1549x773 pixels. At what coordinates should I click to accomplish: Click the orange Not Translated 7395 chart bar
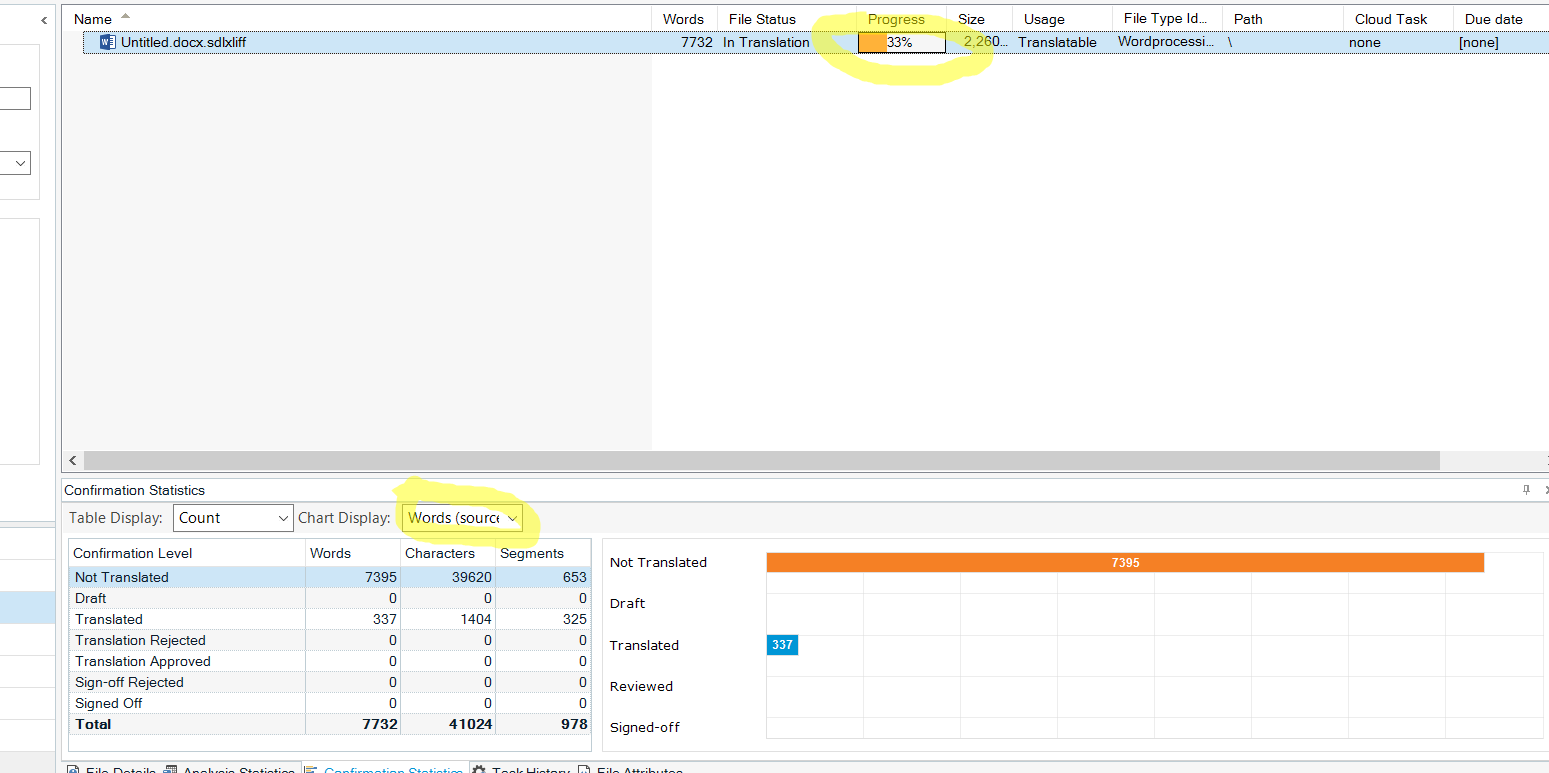click(1125, 562)
